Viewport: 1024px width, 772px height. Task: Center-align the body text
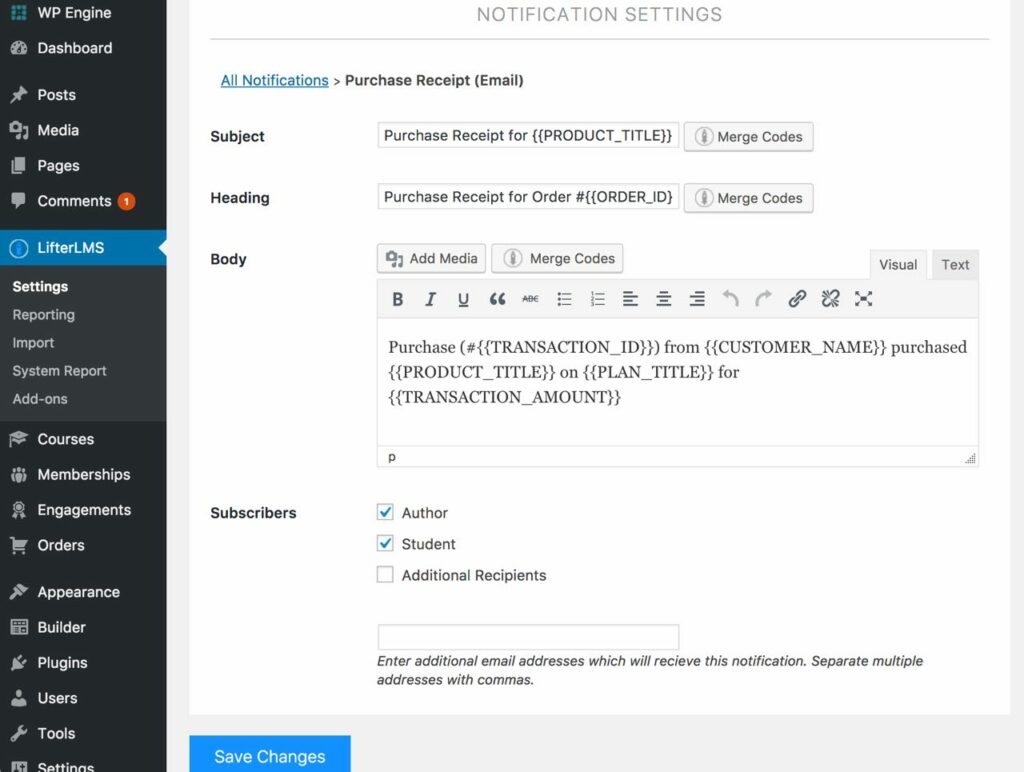pos(664,299)
